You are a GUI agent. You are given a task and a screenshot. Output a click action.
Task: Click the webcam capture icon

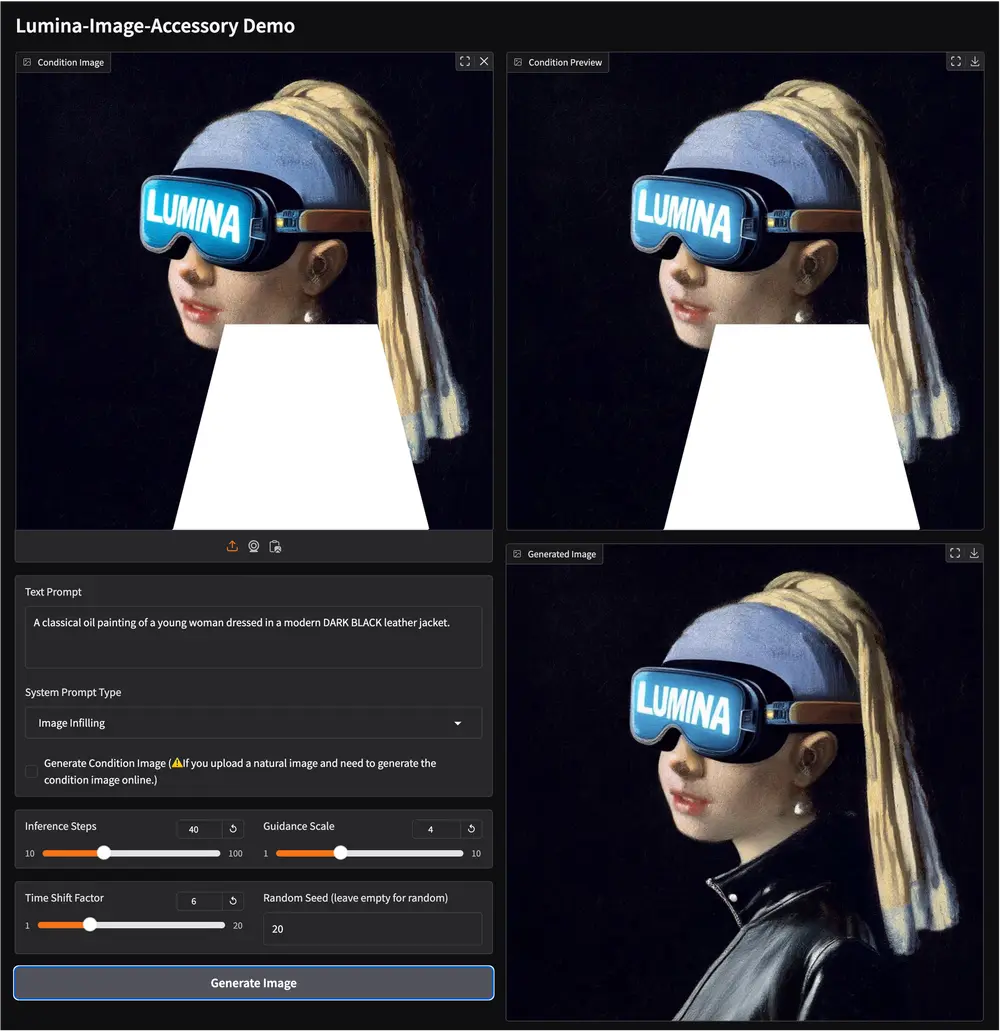pyautogui.click(x=254, y=546)
